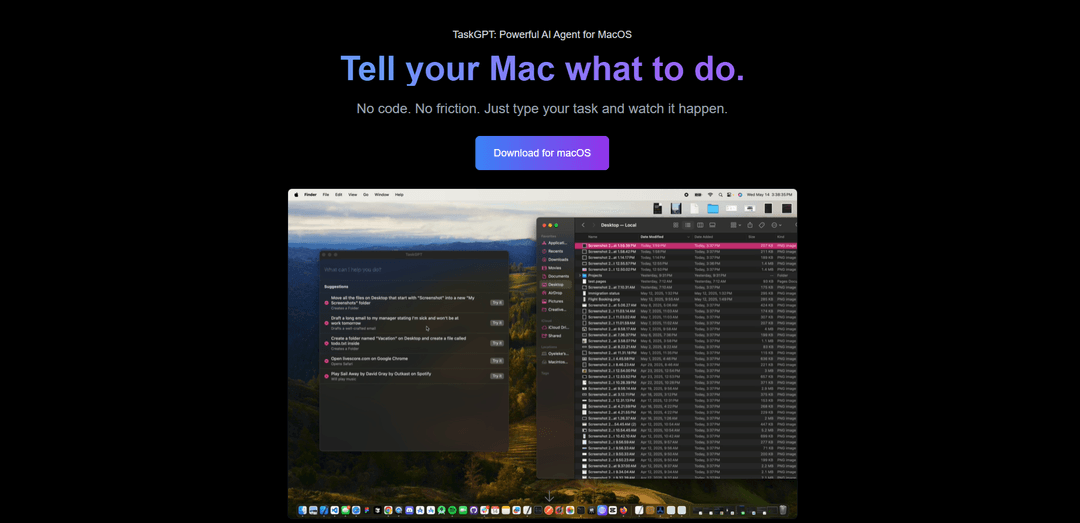Screen dimensions: 1080x523
Task: Sort by the Date Added column header
Action: click(x=703, y=237)
